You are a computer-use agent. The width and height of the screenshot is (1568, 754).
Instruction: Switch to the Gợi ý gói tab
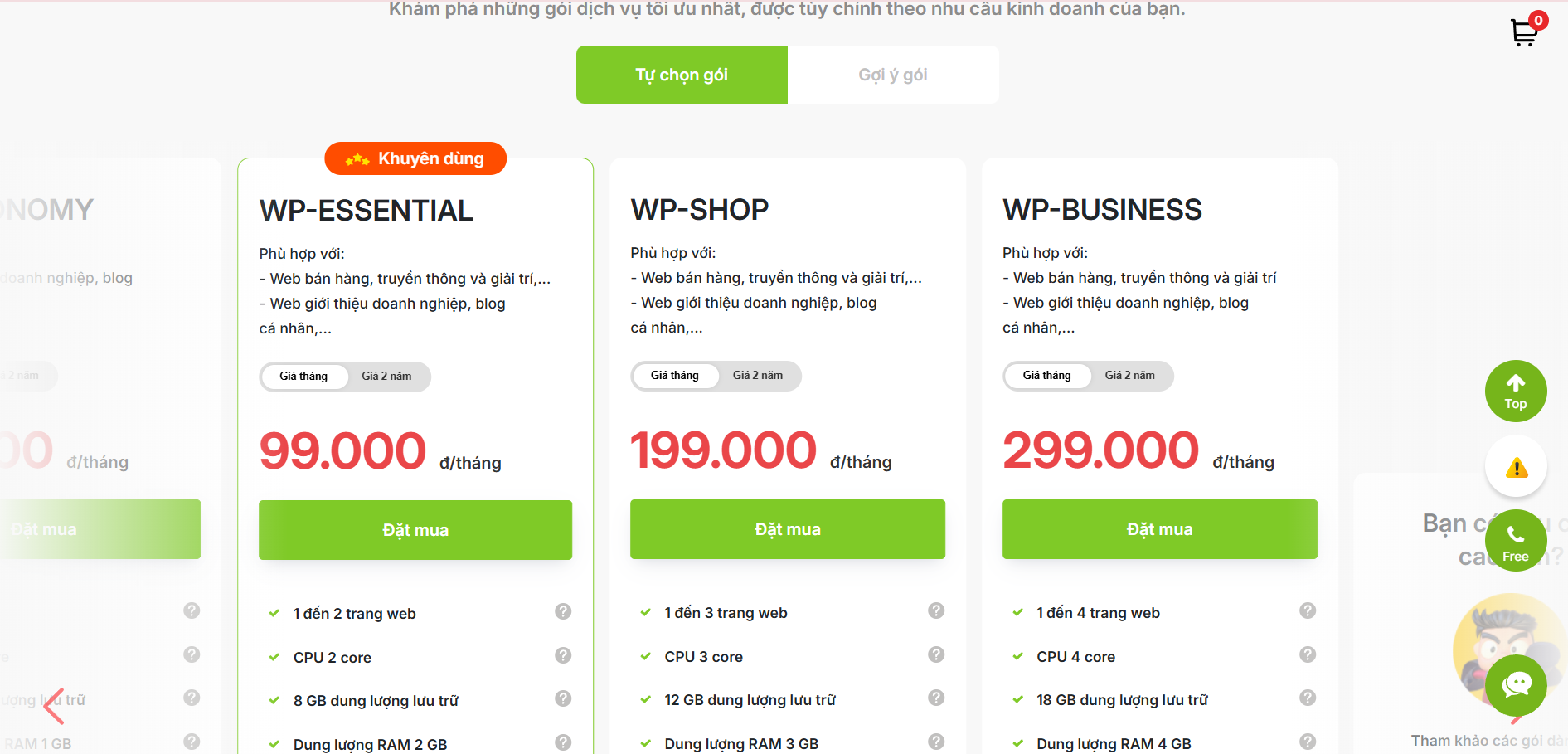tap(892, 75)
